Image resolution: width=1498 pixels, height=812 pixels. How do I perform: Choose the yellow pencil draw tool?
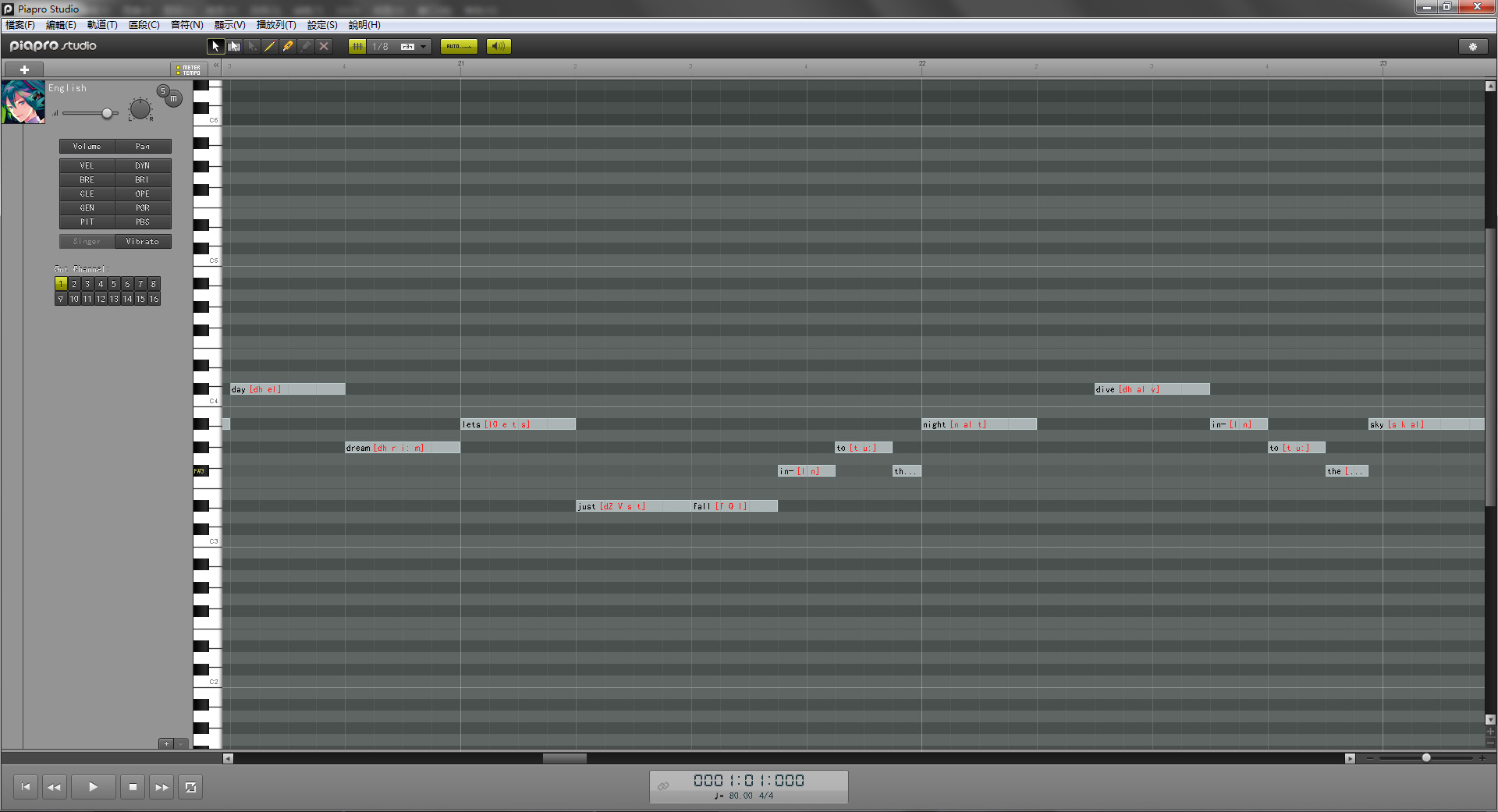(x=270, y=46)
